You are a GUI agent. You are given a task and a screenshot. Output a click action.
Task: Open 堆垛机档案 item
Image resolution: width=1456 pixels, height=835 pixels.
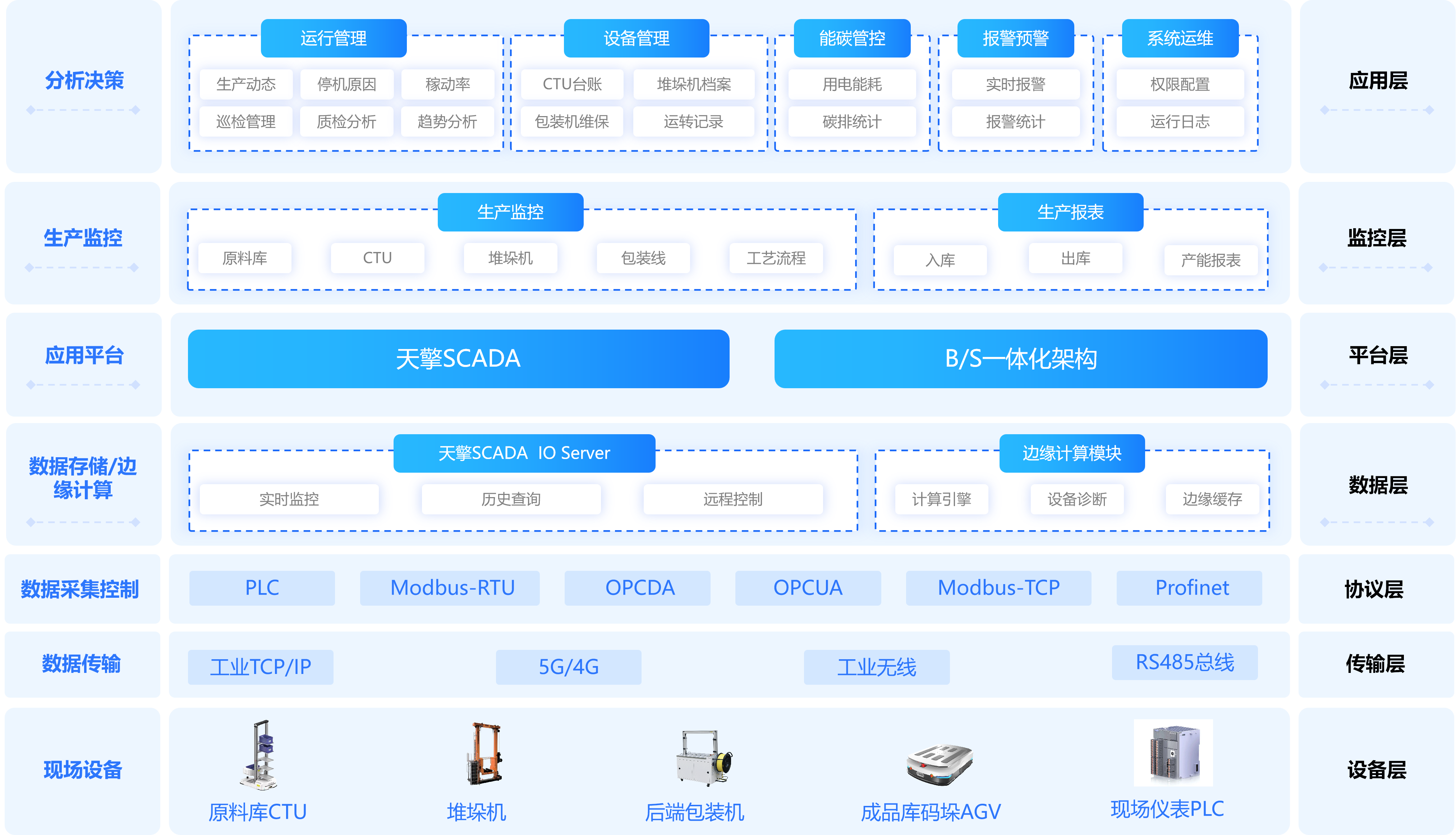(x=694, y=84)
